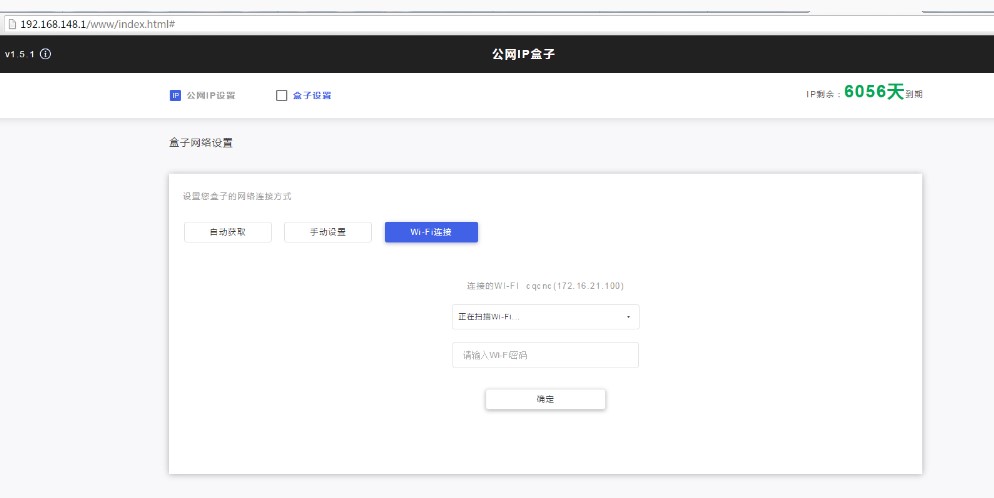Switch to the 盒子设置 tab

coord(311,96)
